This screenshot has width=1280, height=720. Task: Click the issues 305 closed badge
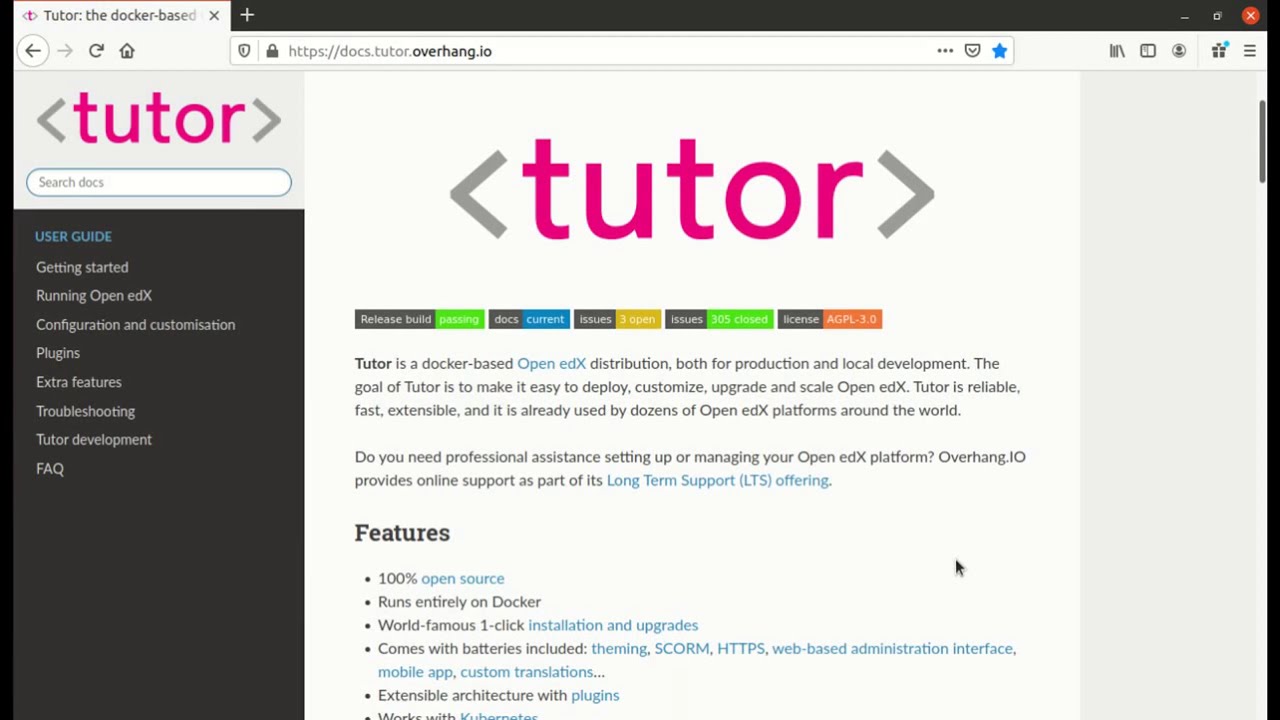coord(720,319)
